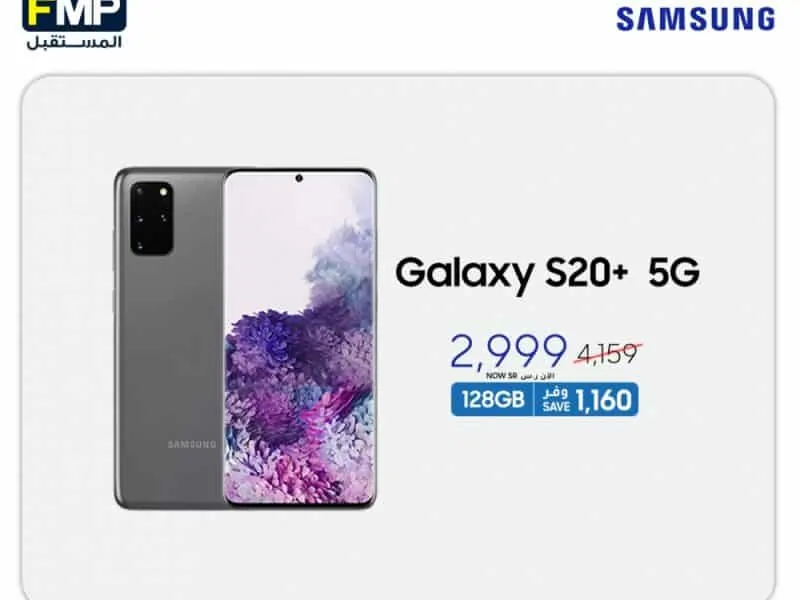This screenshot has width=800, height=600.
Task: Tap the front punch-hole selfie camera
Action: point(299,178)
